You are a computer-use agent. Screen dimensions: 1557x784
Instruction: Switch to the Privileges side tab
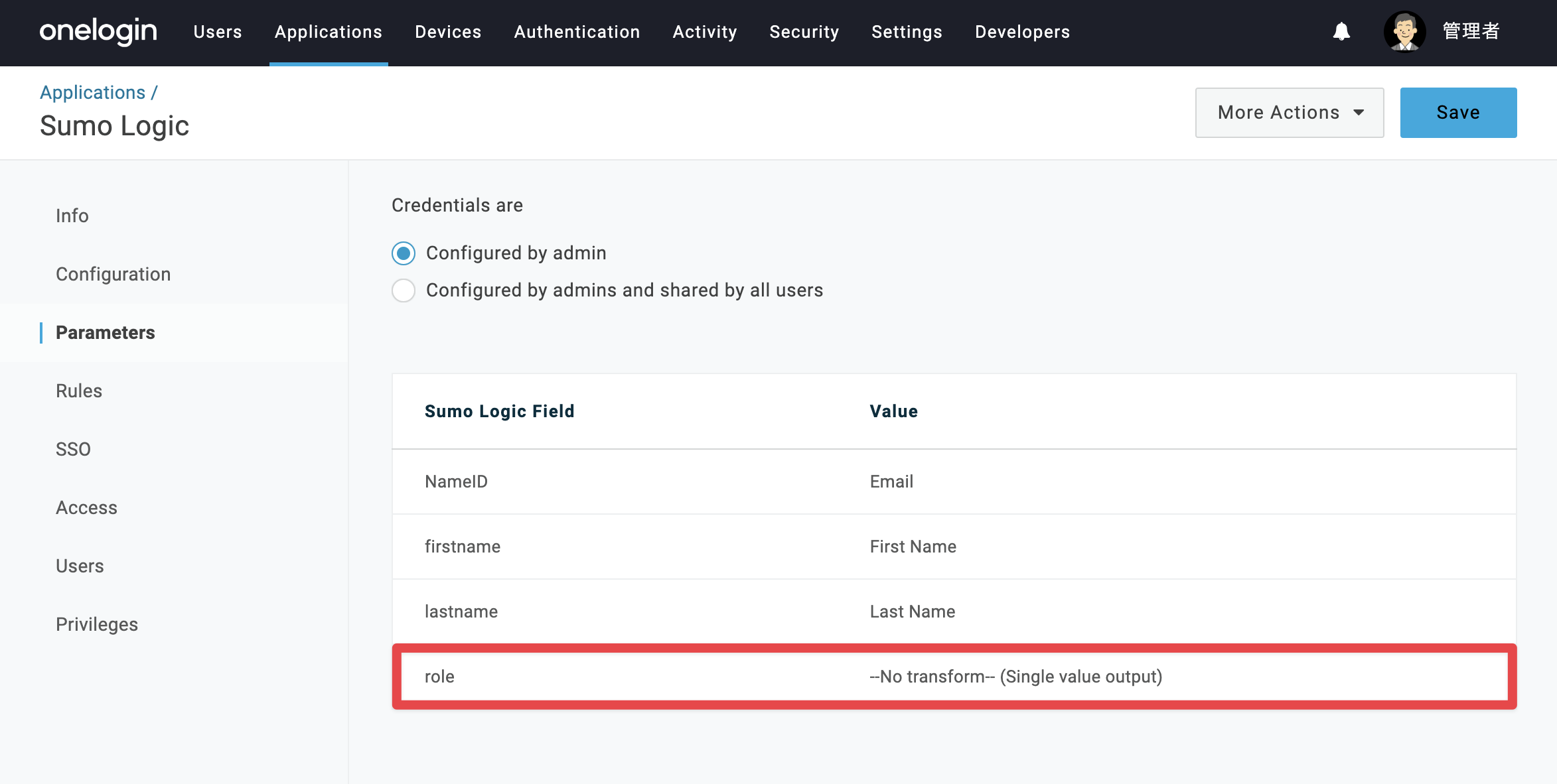(x=97, y=625)
